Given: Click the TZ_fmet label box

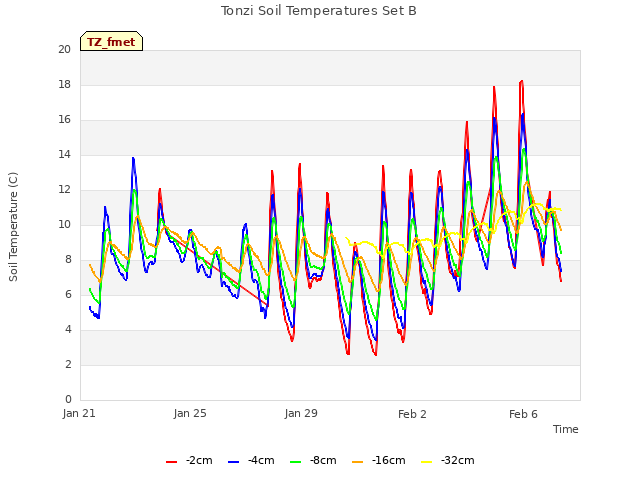Looking at the screenshot, I should tap(111, 41).
